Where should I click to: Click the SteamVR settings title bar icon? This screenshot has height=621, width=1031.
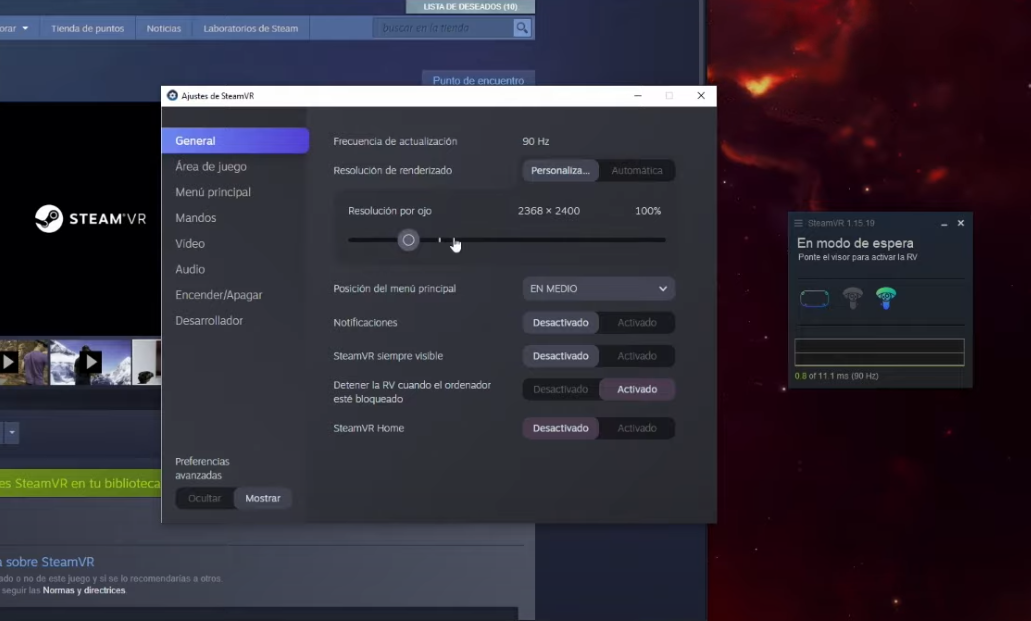[x=172, y=95]
